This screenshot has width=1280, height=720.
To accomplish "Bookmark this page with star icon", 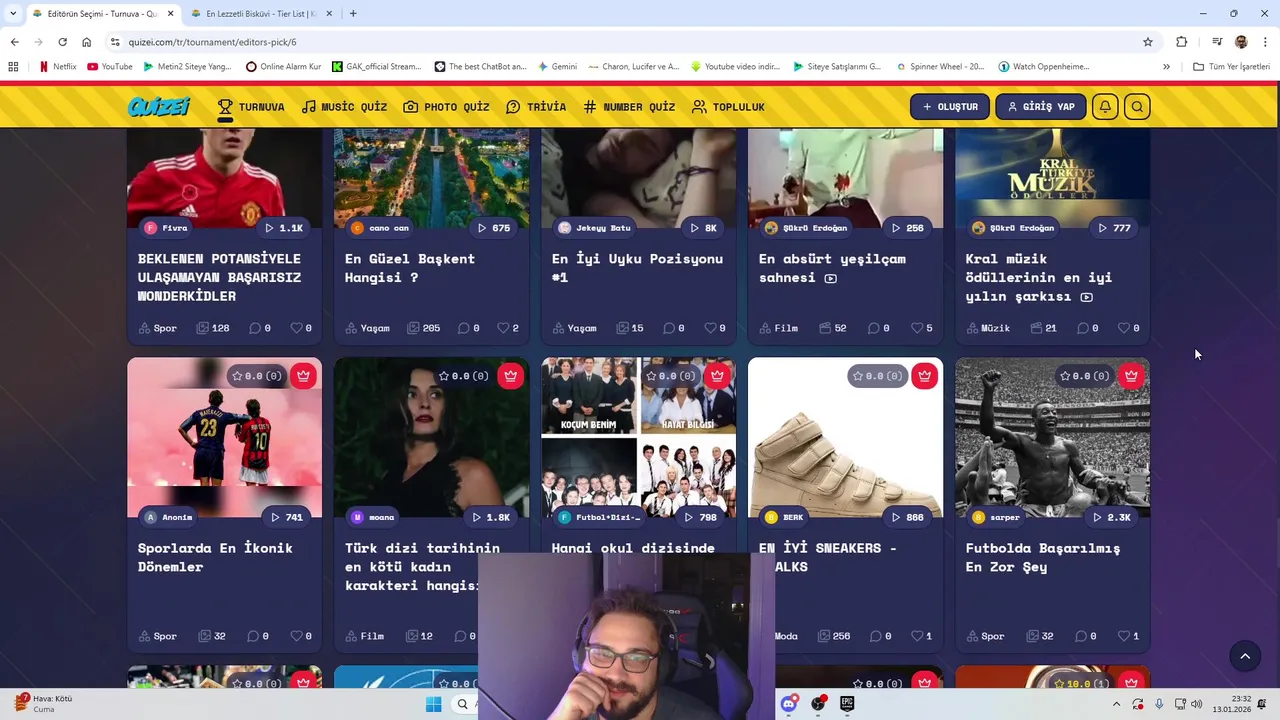I will [1148, 42].
